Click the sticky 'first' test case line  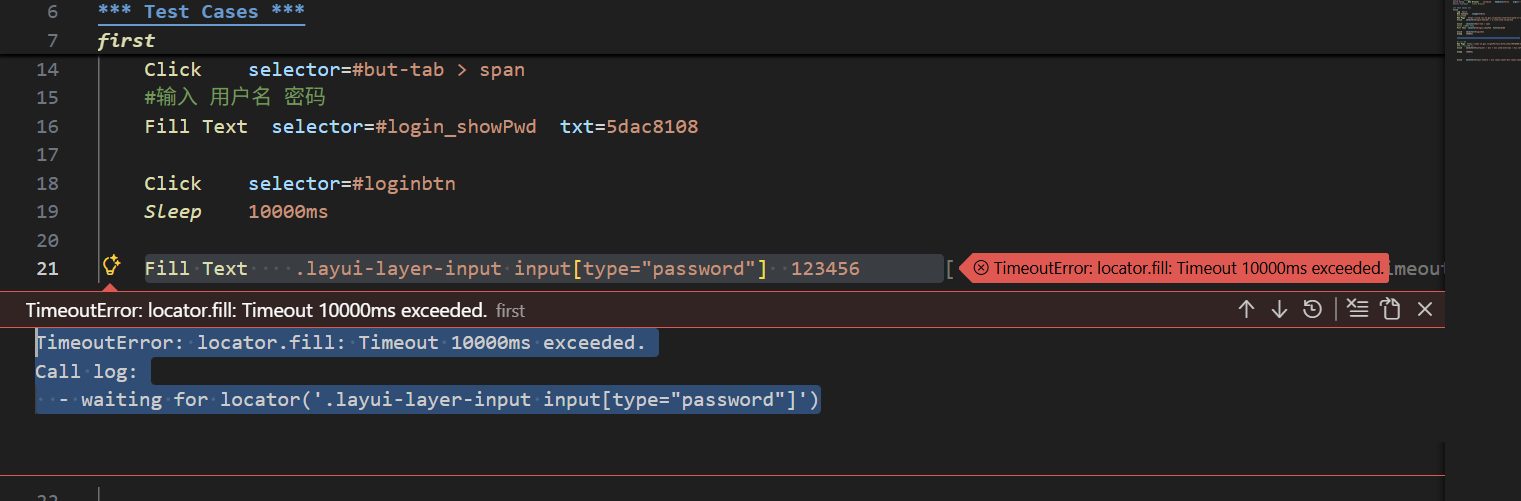tap(126, 41)
